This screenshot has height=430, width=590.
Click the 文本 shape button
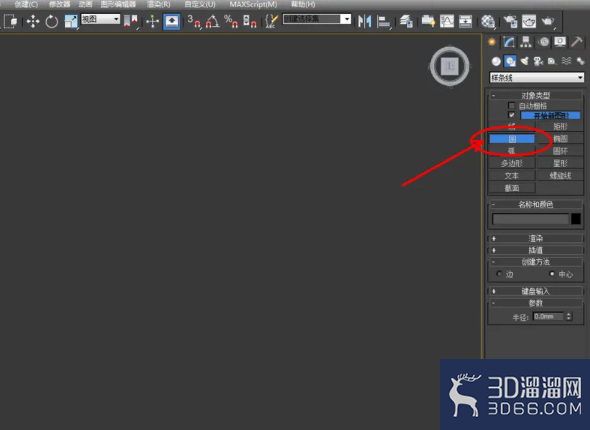(512, 176)
